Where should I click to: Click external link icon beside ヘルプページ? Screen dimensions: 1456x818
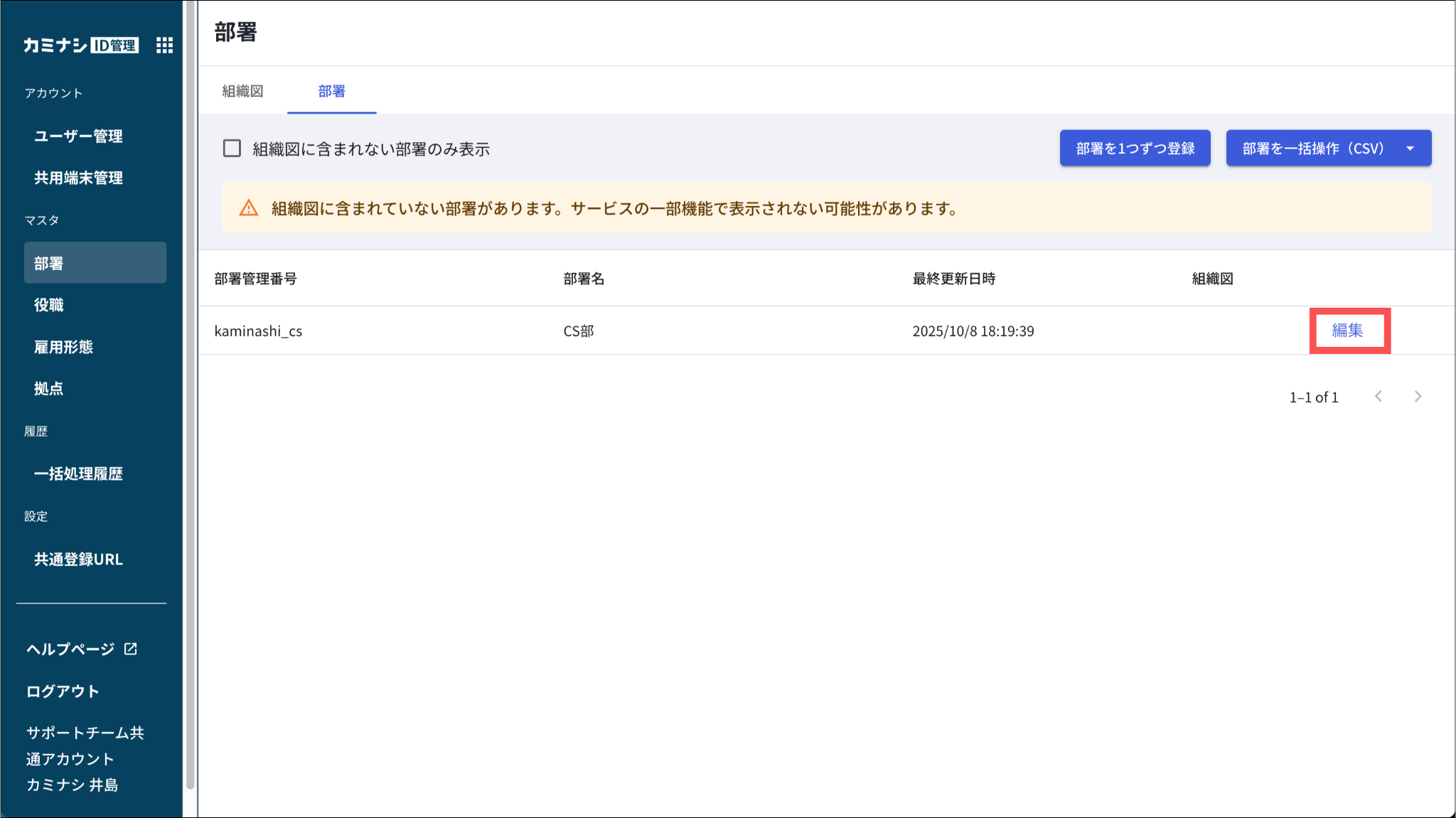click(131, 649)
